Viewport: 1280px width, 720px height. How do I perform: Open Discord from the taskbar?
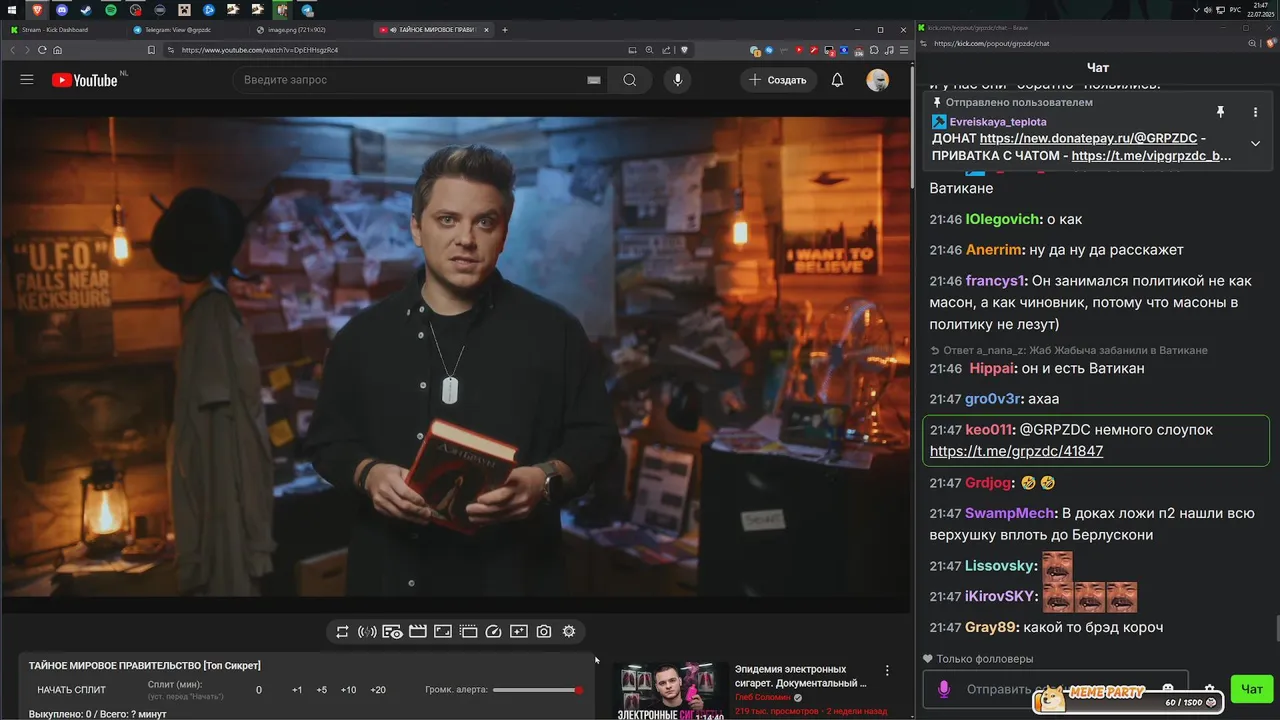61,10
